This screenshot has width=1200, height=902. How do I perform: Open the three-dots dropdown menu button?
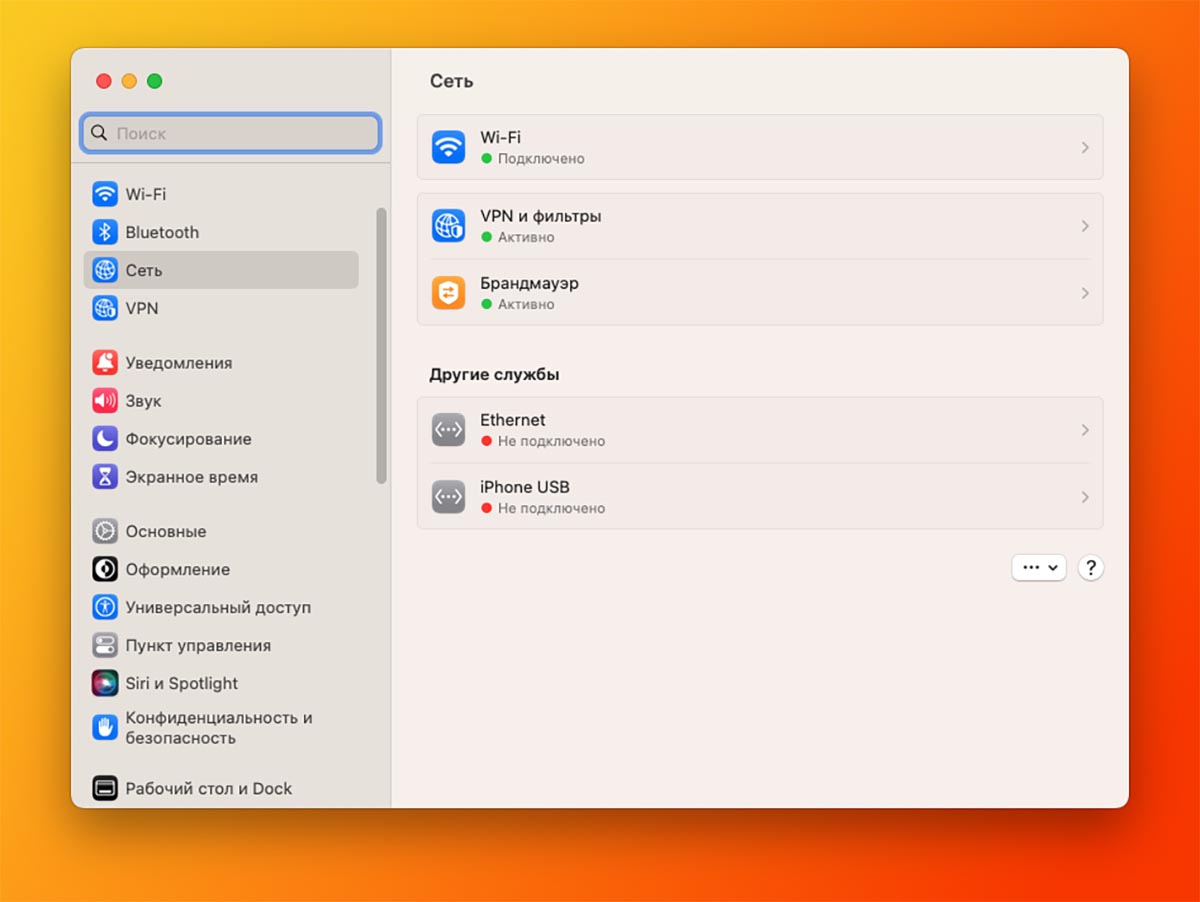tap(1039, 568)
